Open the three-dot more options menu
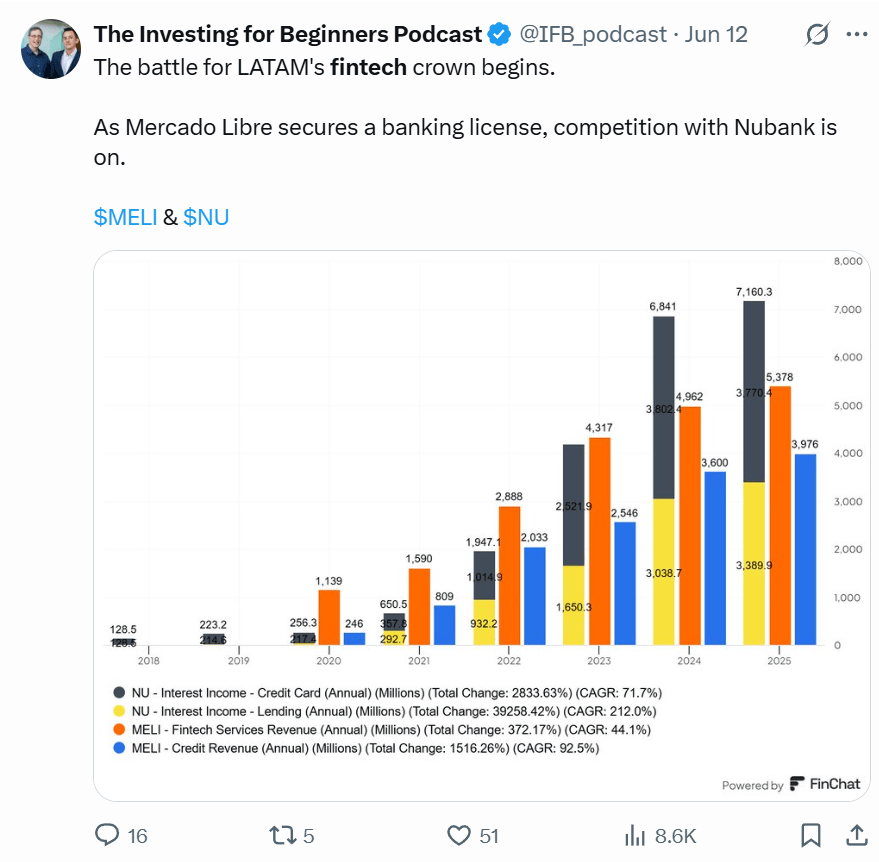The width and height of the screenshot is (879, 862). pos(857,35)
